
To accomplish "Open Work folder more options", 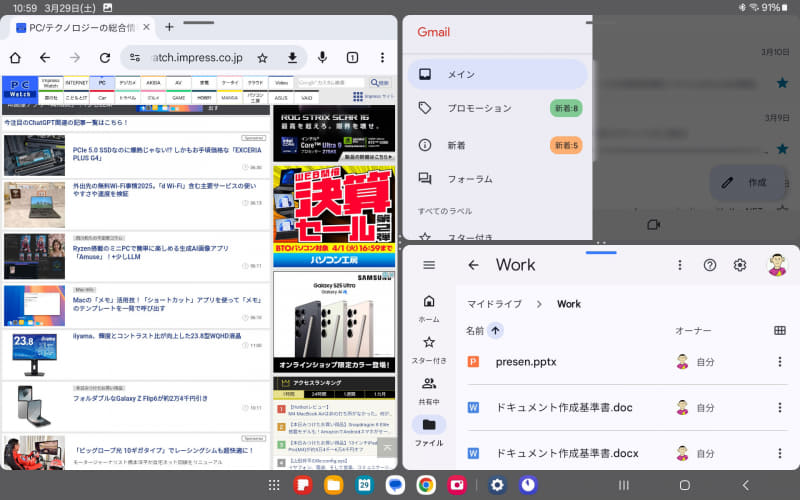I will [680, 265].
